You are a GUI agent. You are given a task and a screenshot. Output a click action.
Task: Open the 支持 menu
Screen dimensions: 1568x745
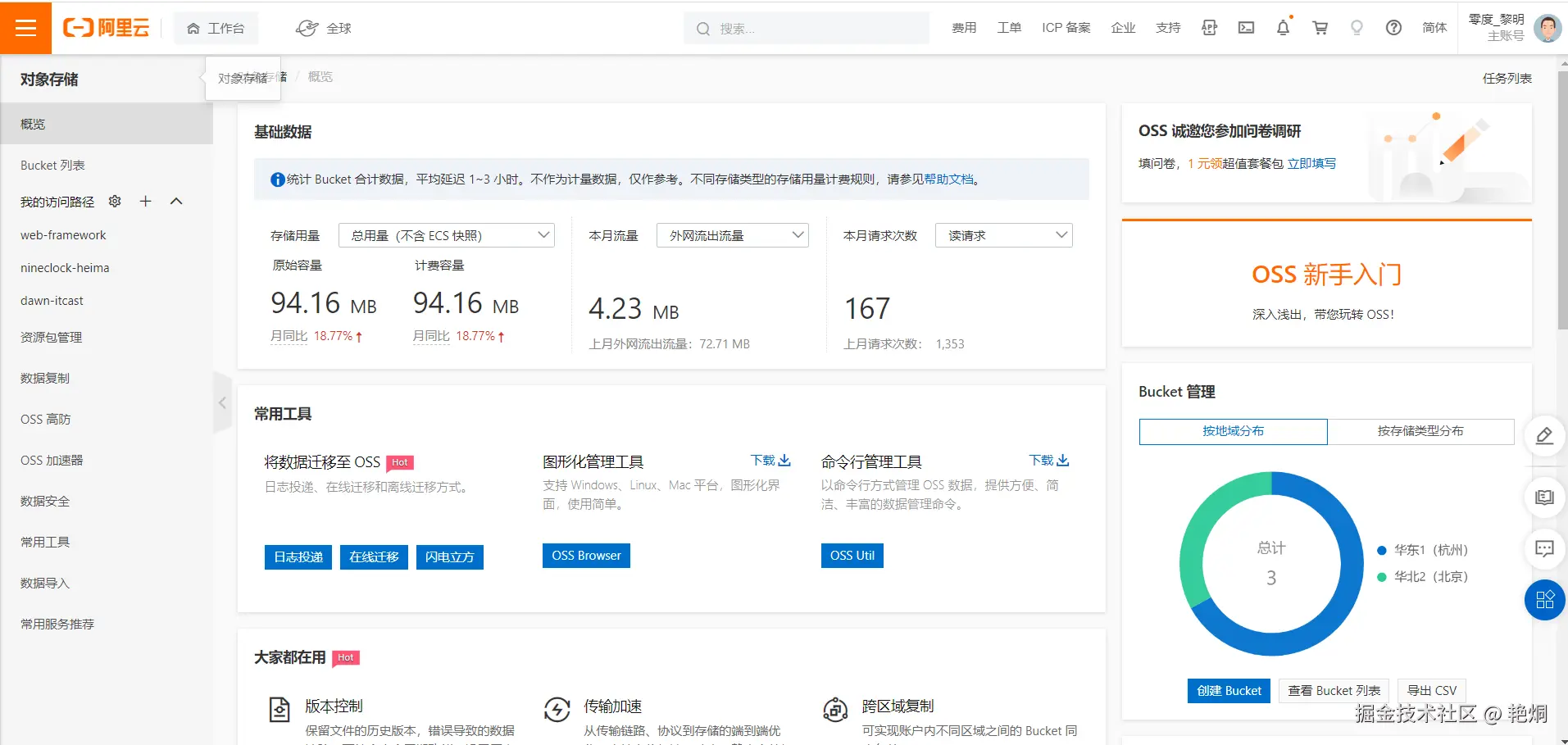tap(1168, 28)
